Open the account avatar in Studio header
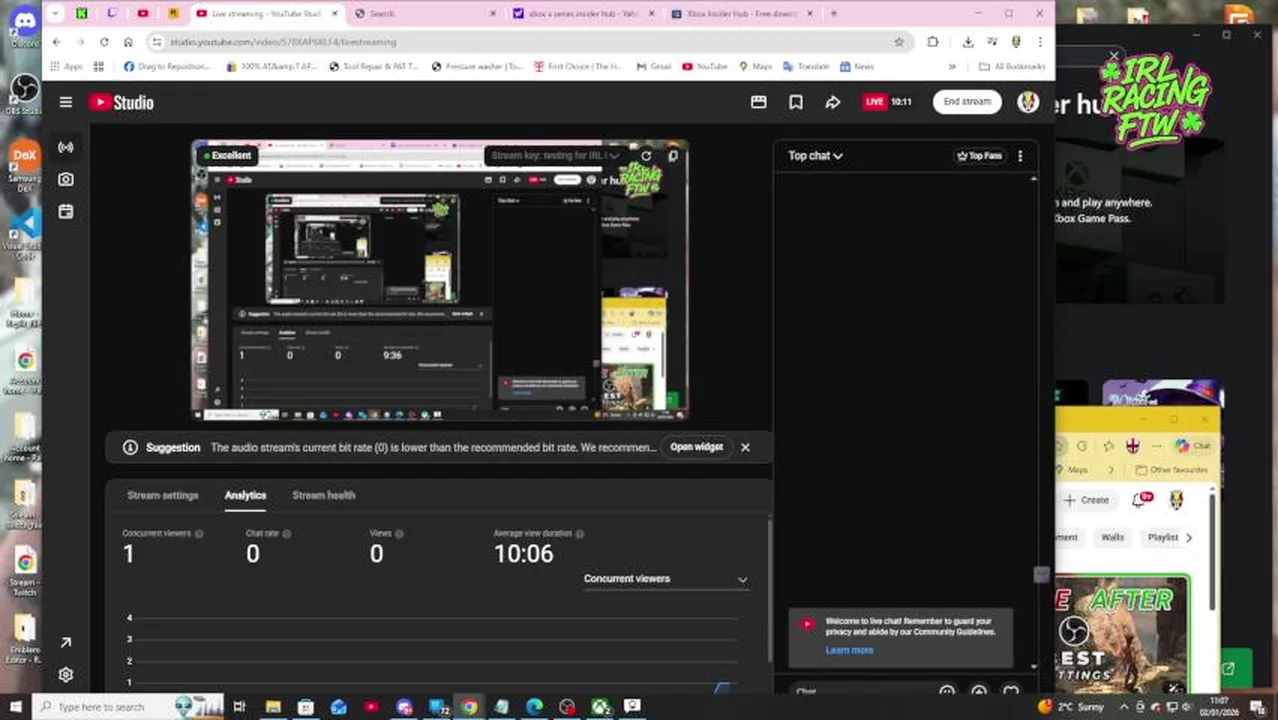 coord(1028,102)
